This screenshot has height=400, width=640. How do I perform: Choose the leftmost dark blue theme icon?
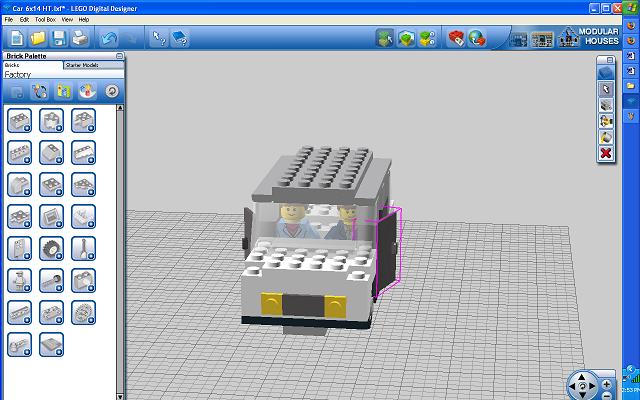519,40
